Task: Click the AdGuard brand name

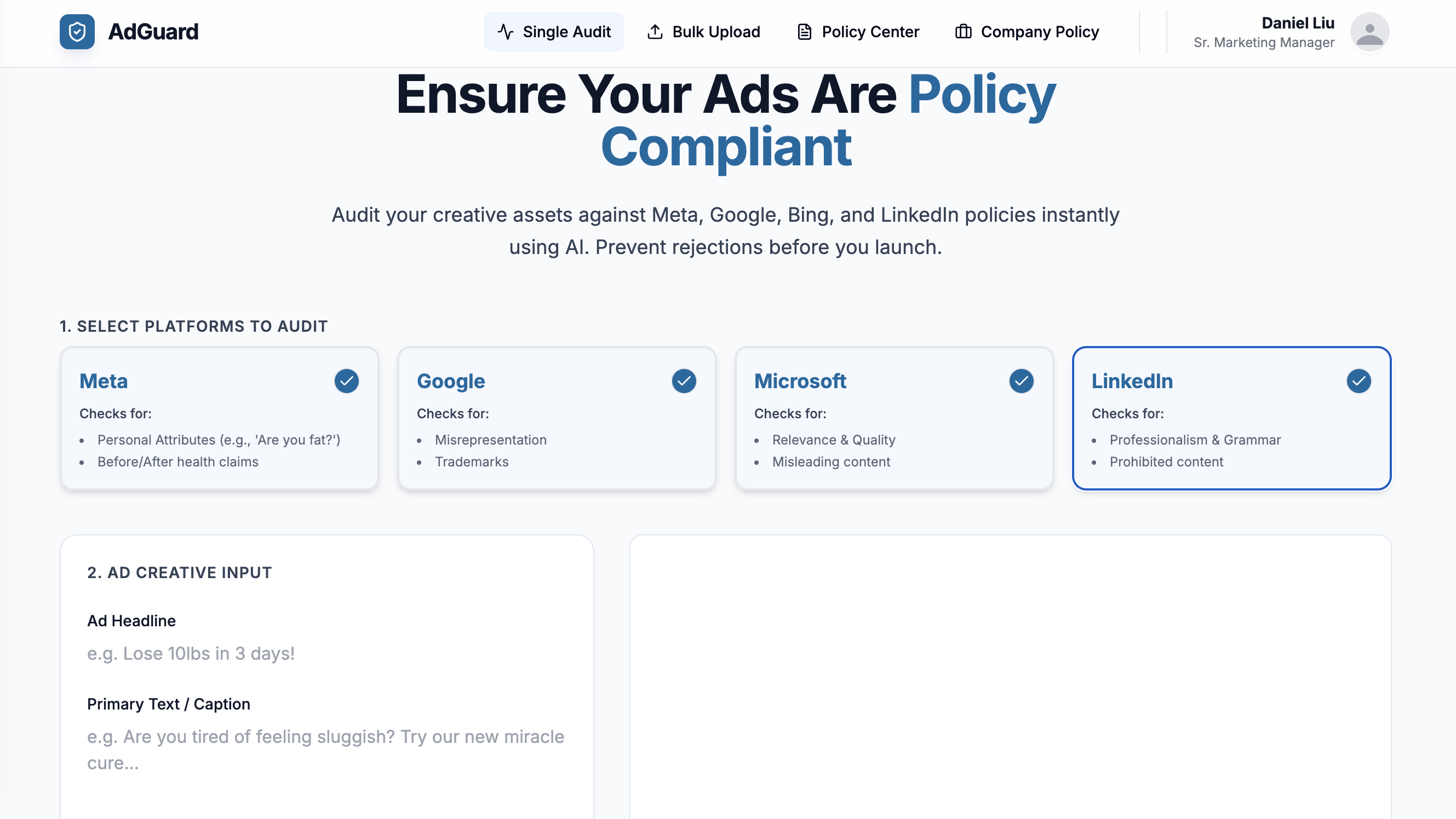Action: point(153,32)
